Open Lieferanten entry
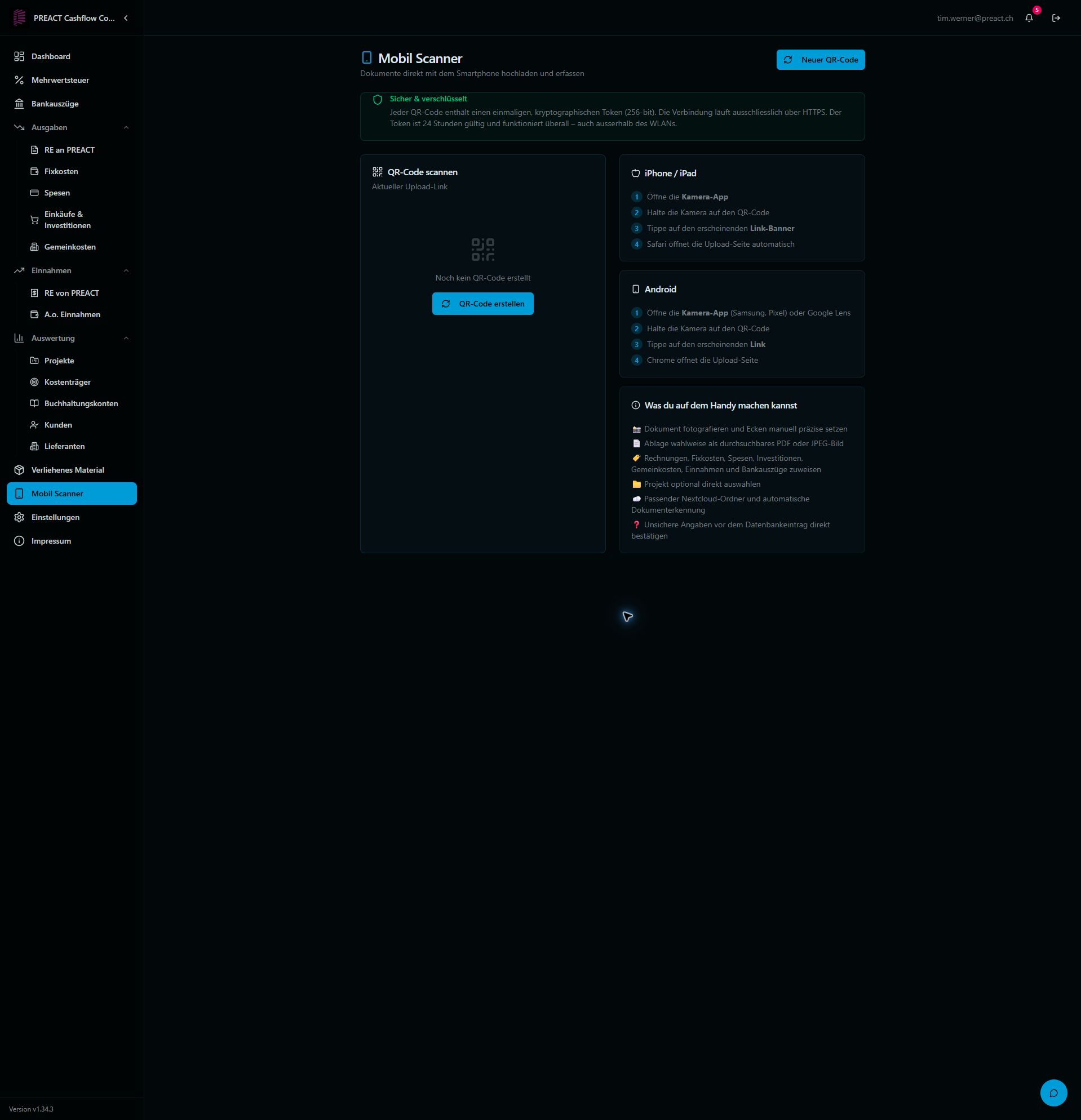1081x1120 pixels. pos(79,446)
